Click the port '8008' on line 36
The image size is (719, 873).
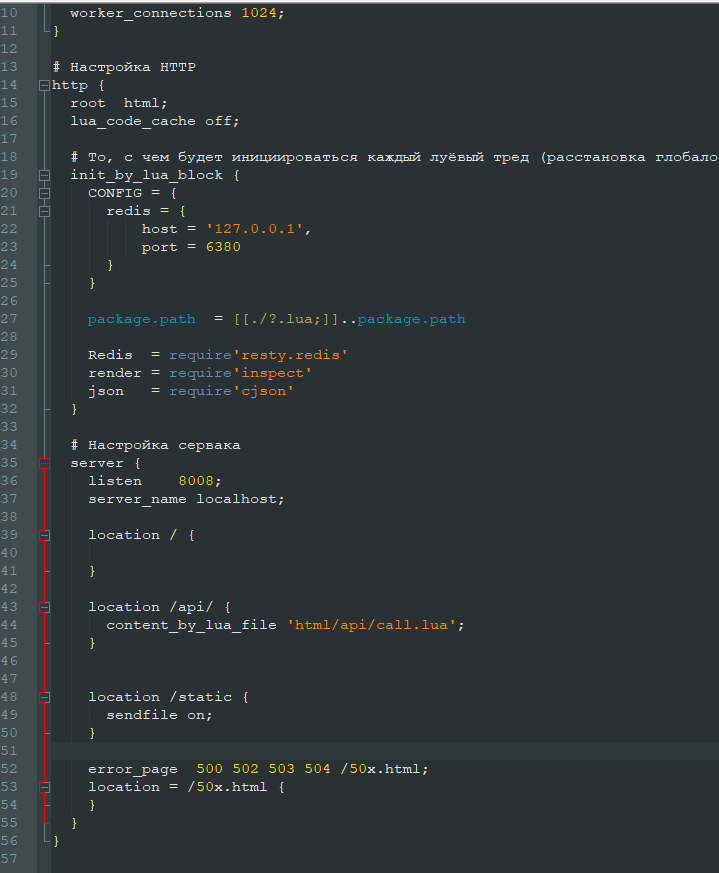tap(196, 481)
